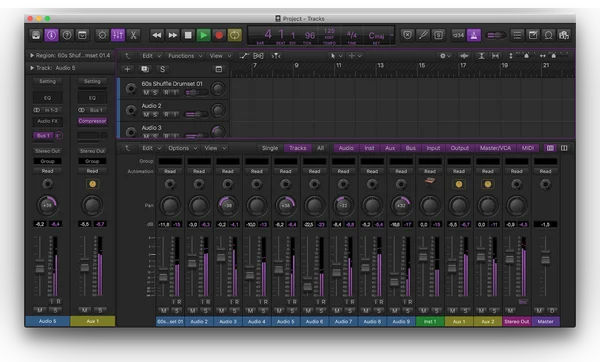Open Quick Help question mark button
The height and width of the screenshot is (362, 600).
point(67,35)
